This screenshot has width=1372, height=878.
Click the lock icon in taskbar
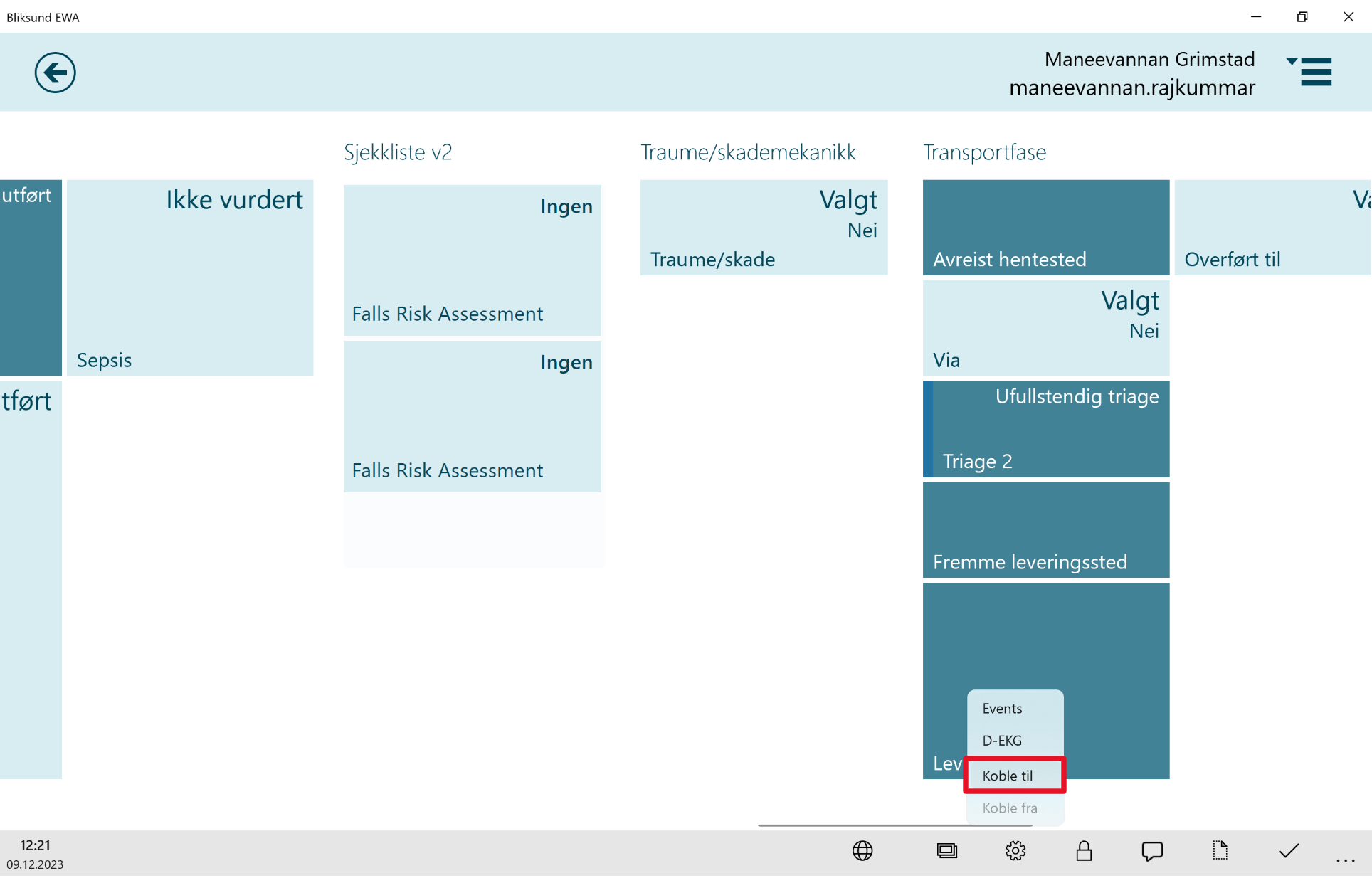(1083, 852)
